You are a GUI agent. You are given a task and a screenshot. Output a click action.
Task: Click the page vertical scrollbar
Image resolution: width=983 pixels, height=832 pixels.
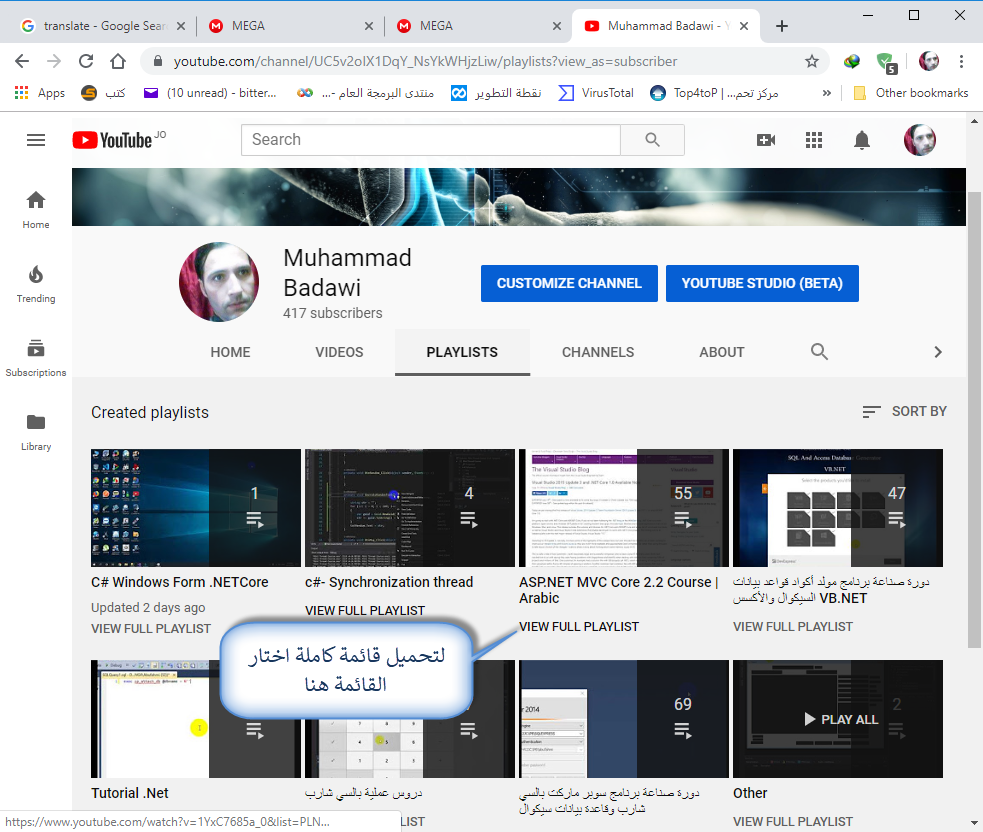(974, 420)
